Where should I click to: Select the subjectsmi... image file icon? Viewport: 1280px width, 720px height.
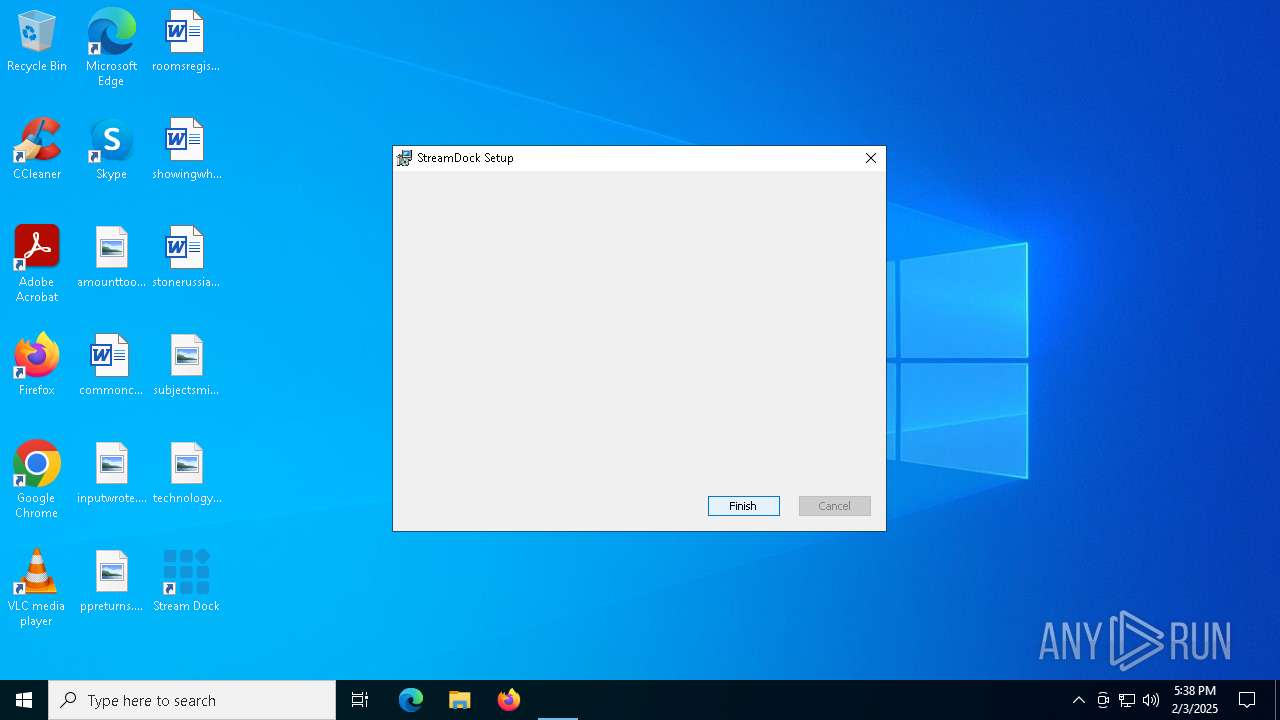coord(186,365)
